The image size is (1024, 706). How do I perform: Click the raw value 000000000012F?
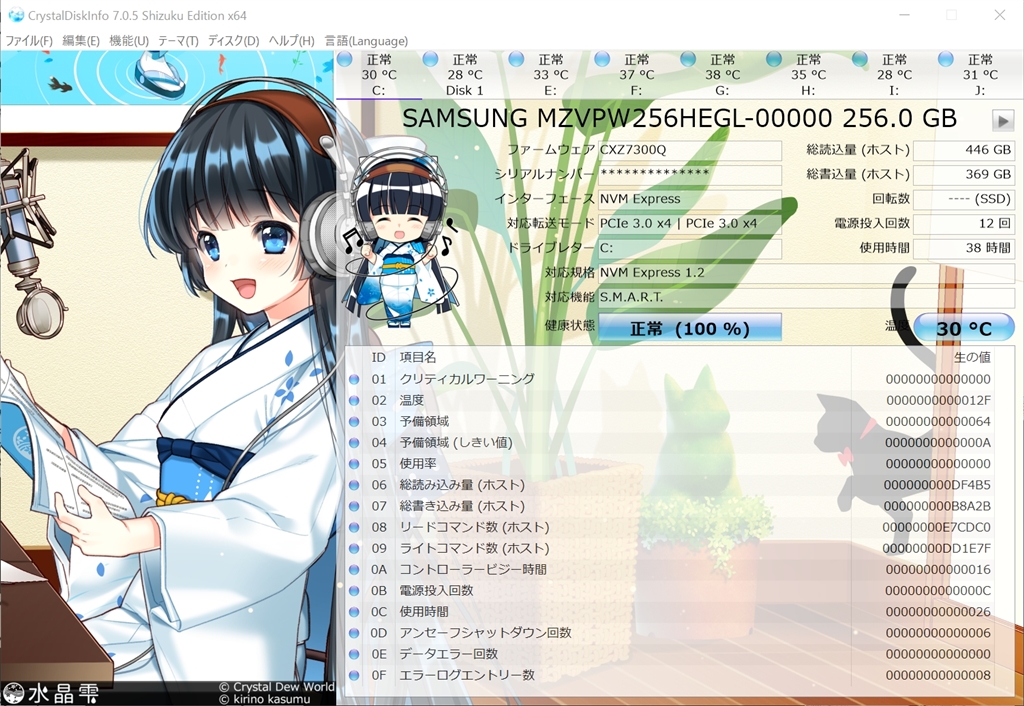tap(938, 400)
